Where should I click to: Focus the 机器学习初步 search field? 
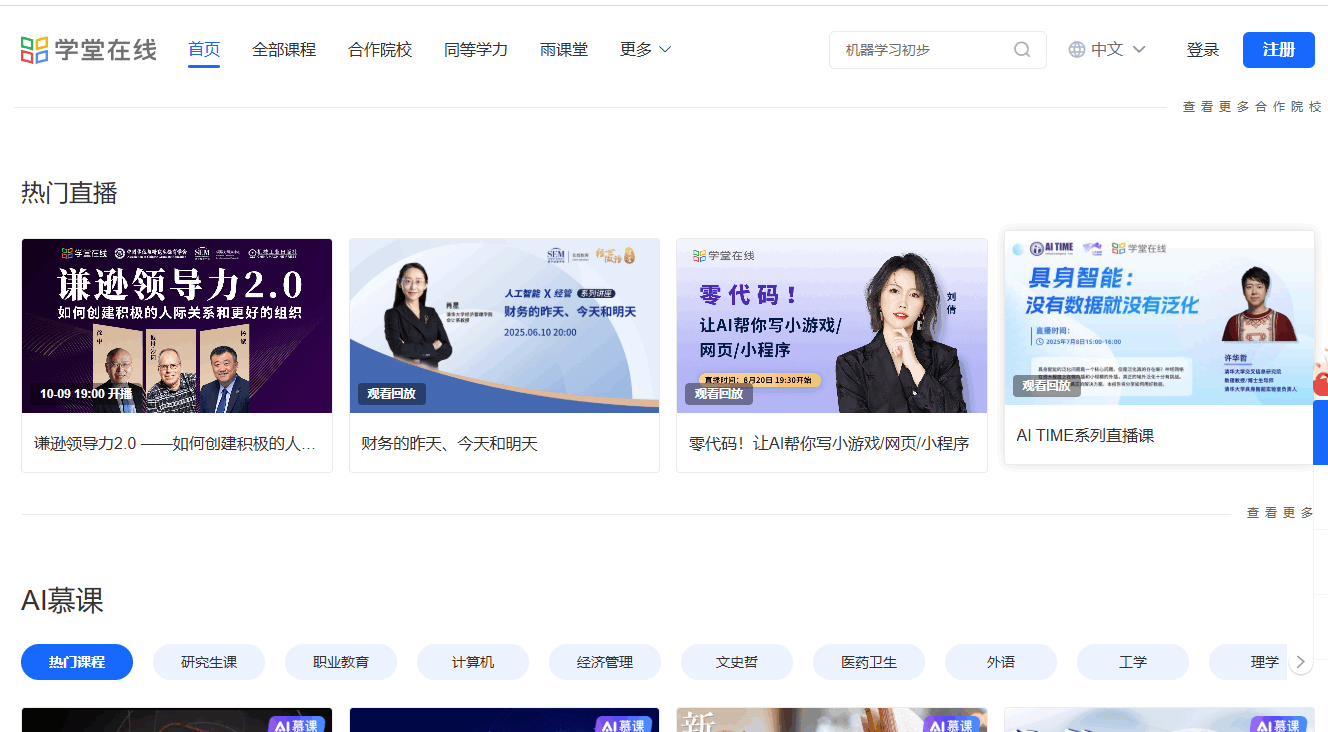(920, 50)
